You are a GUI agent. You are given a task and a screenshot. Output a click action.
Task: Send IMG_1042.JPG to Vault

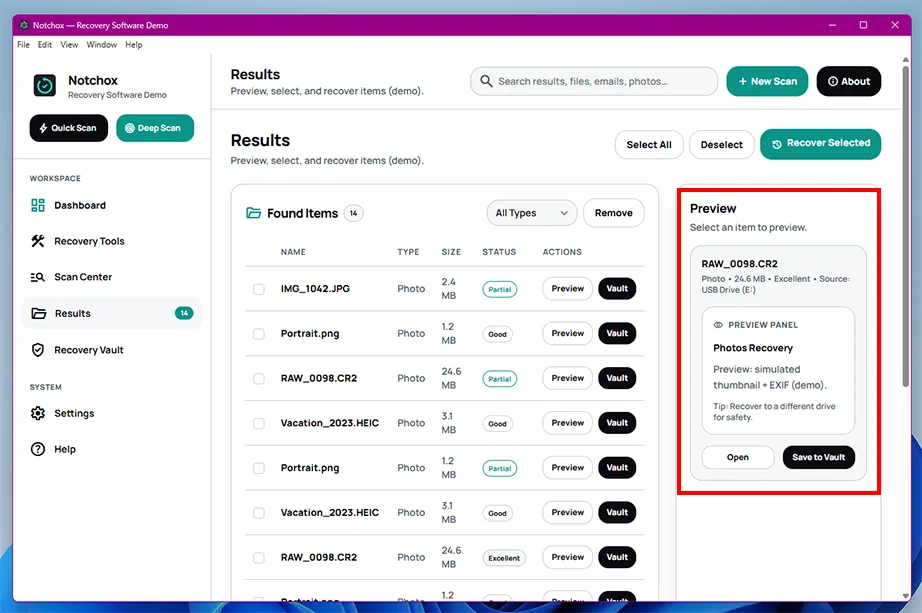point(617,289)
